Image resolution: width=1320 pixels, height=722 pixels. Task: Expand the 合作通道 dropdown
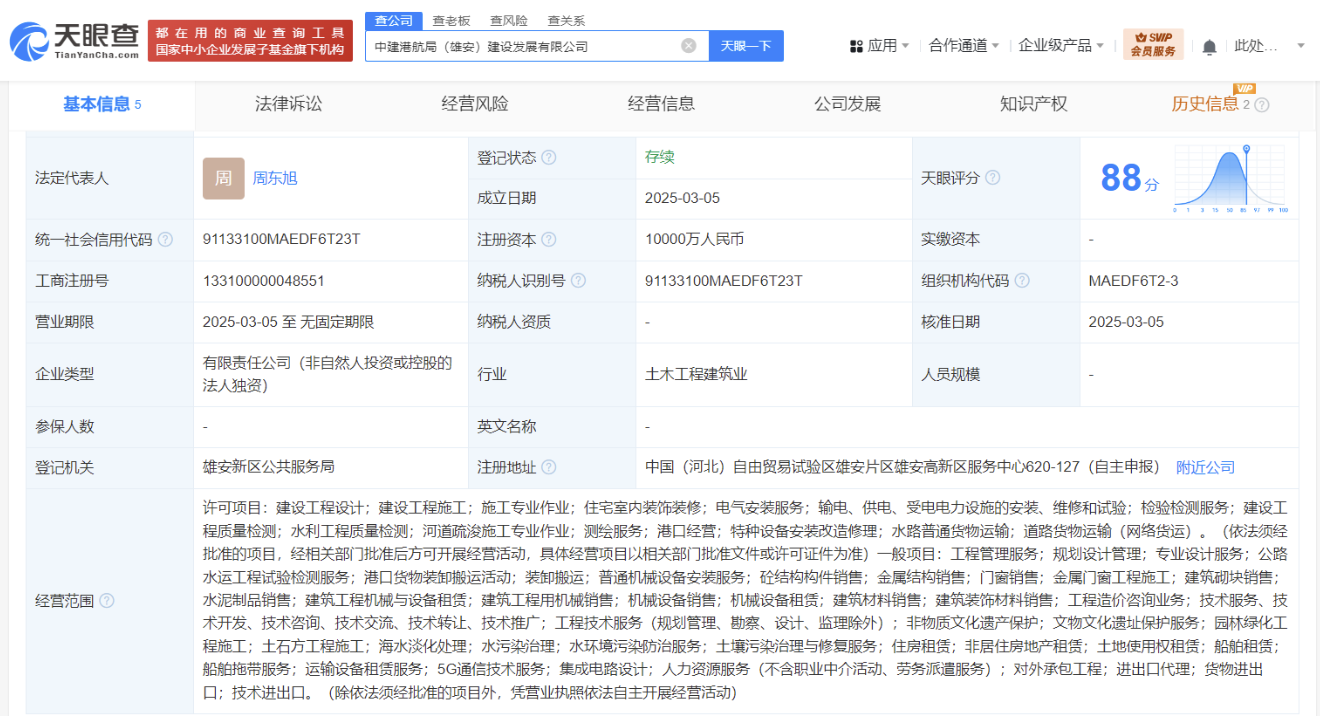(965, 46)
